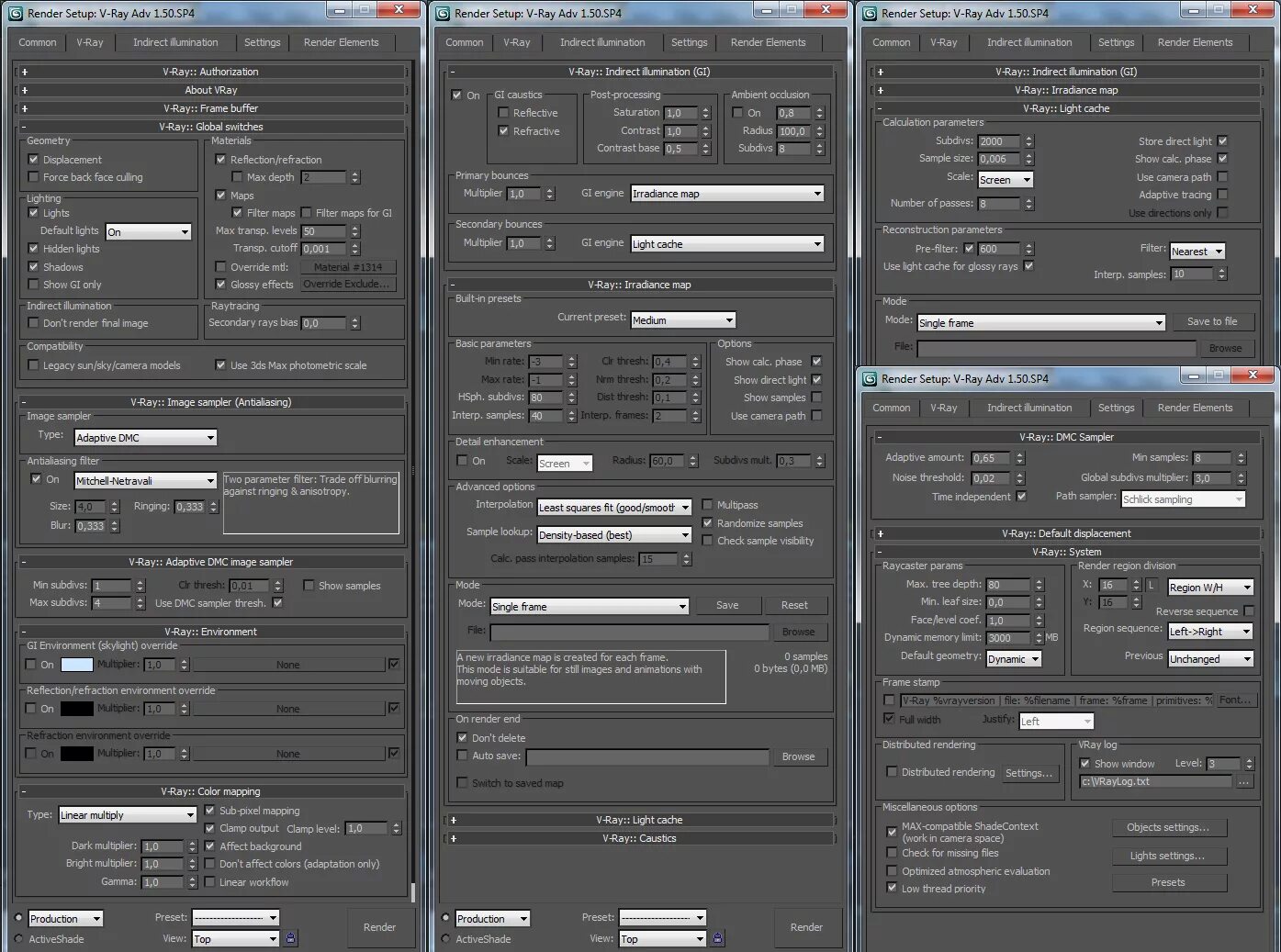Click Render button in left window

click(x=379, y=927)
